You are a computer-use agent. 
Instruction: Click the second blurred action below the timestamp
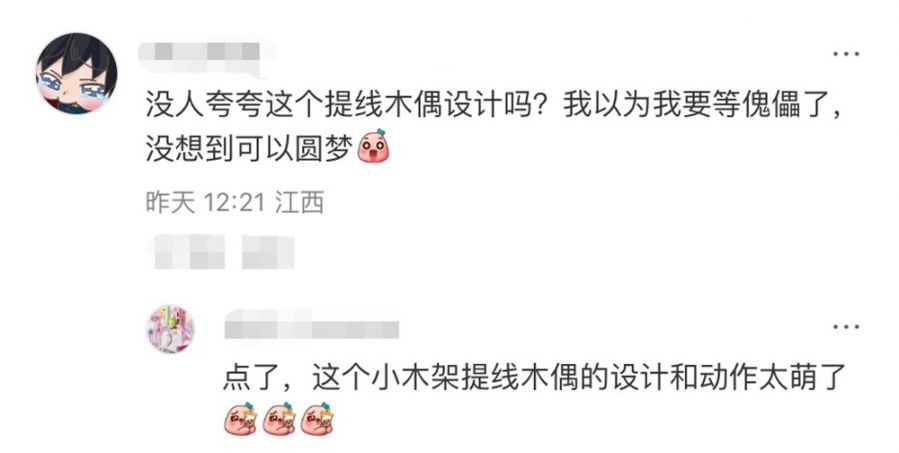click(x=268, y=252)
